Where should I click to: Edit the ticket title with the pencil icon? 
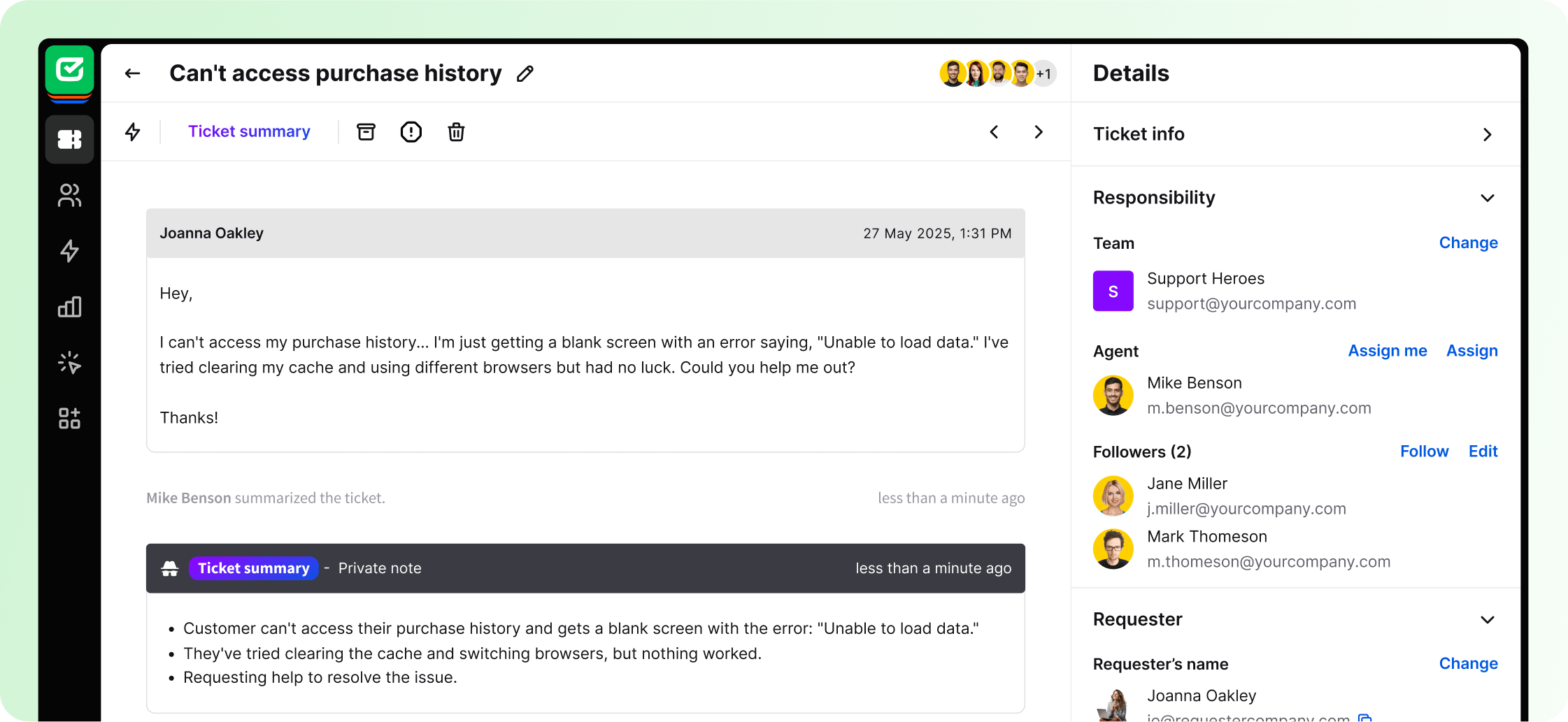point(525,73)
